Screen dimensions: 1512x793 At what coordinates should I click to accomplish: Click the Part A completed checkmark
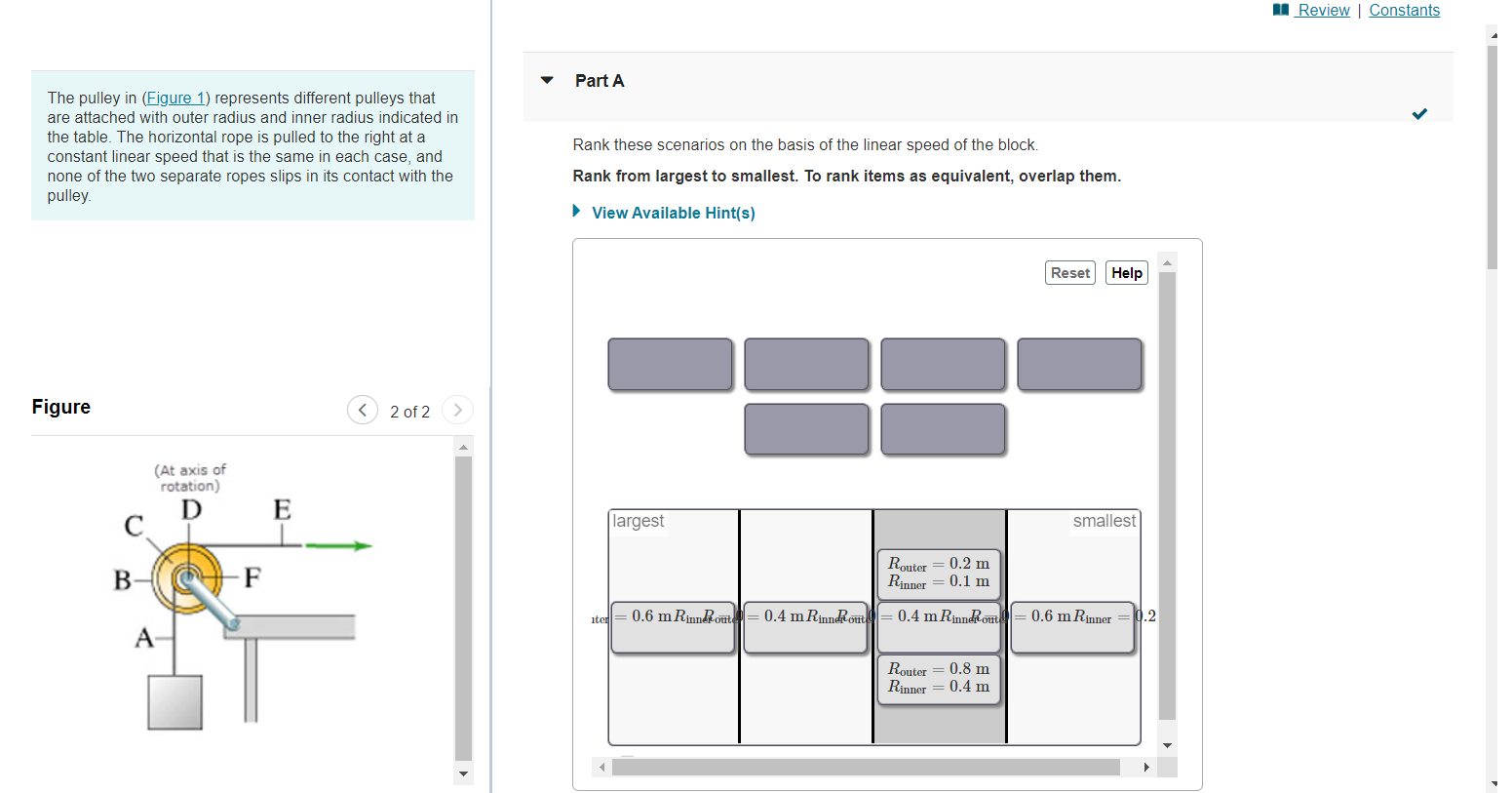(x=1419, y=113)
